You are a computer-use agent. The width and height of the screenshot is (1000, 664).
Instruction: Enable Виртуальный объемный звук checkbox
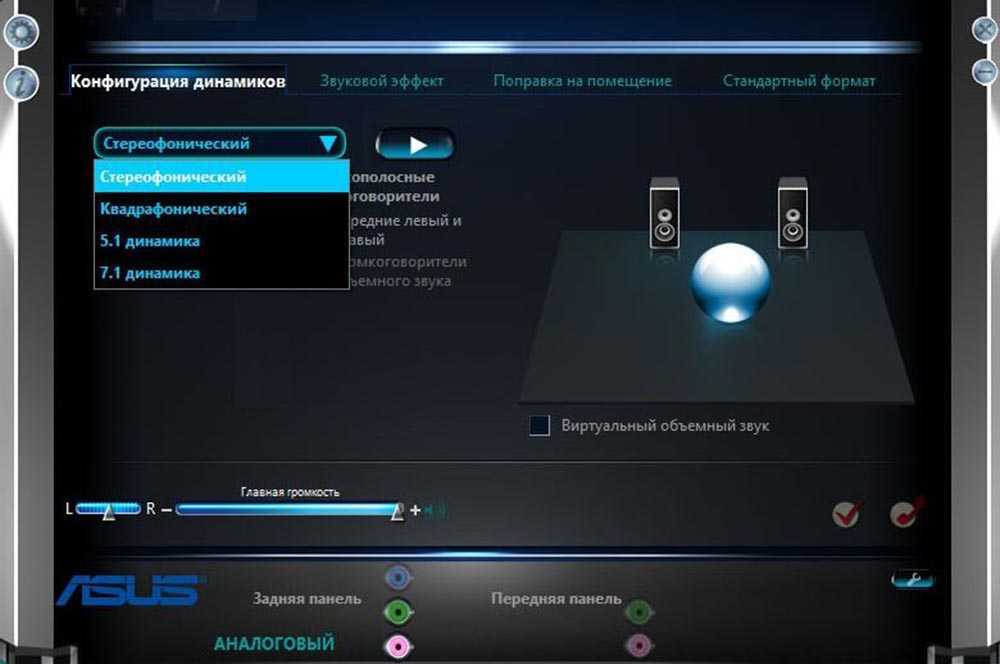point(540,426)
